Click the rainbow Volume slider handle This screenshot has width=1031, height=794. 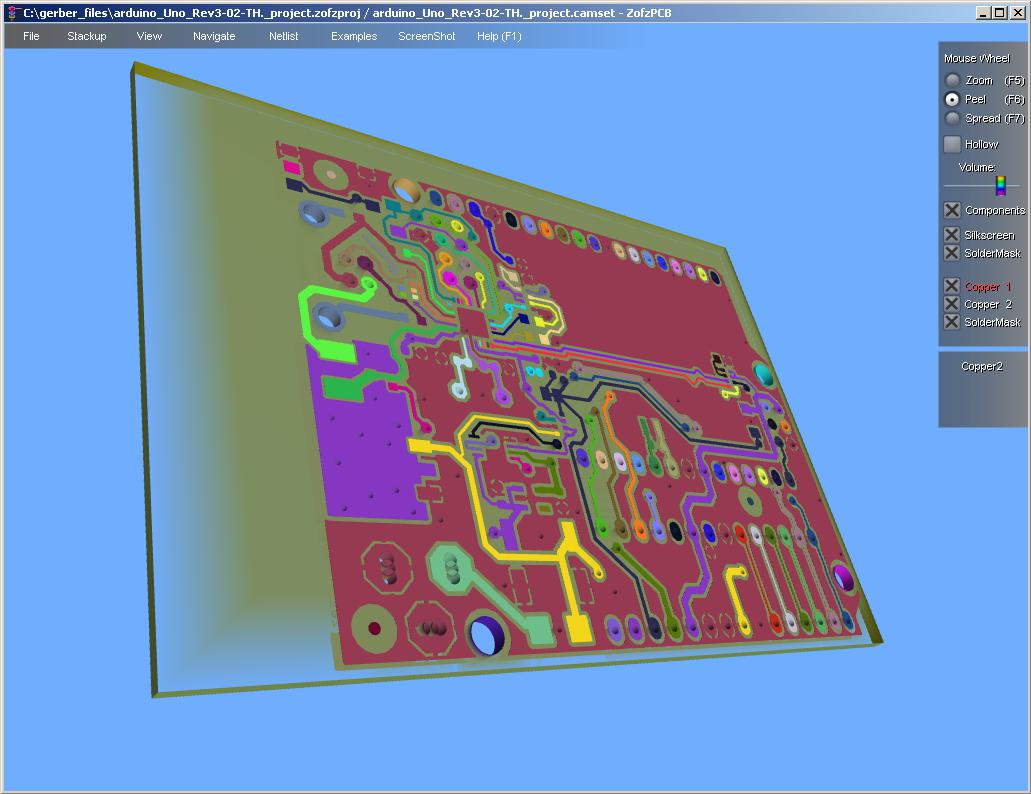pyautogui.click(x=999, y=185)
